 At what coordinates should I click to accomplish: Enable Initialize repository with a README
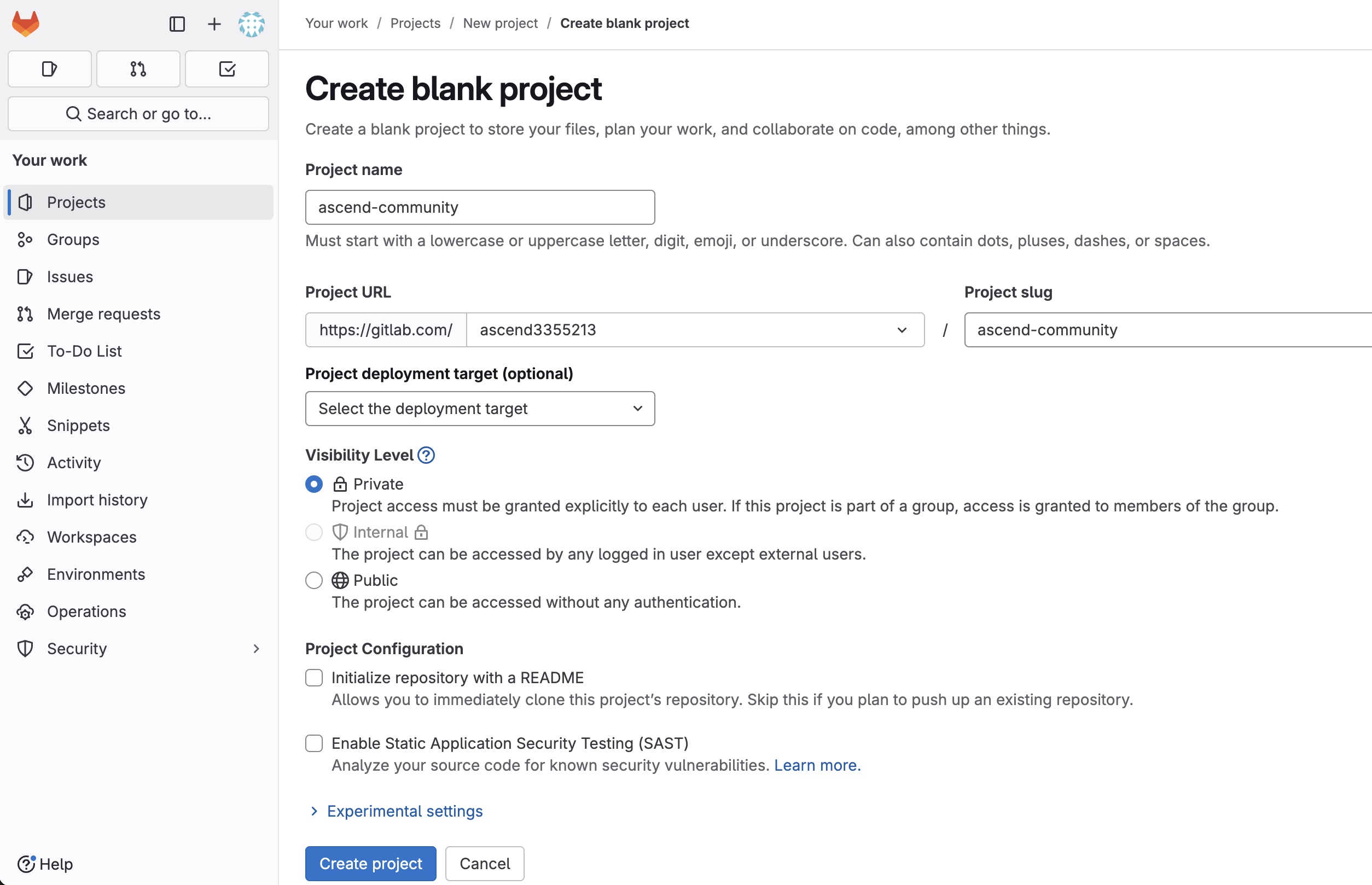[x=314, y=678]
